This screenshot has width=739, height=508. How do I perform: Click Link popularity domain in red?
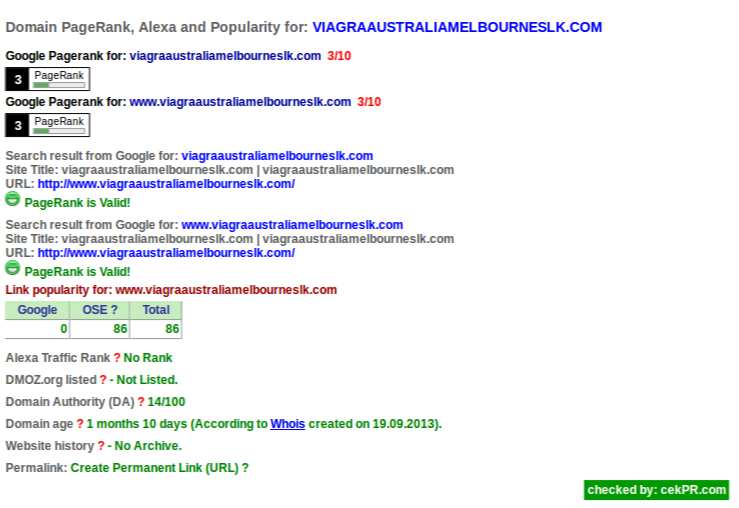226,290
